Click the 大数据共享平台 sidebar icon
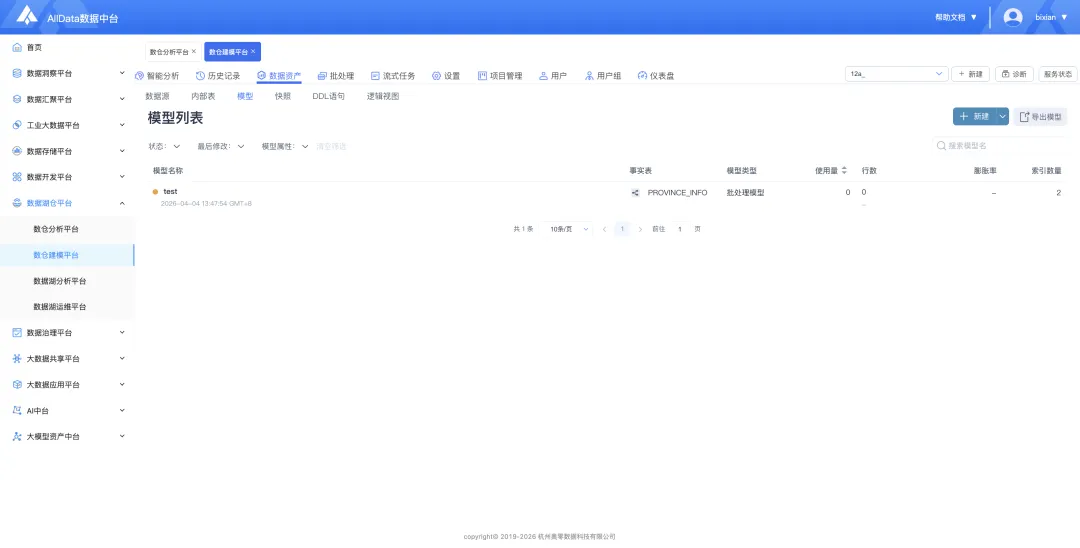Image resolution: width=1080 pixels, height=548 pixels. pyautogui.click(x=17, y=359)
